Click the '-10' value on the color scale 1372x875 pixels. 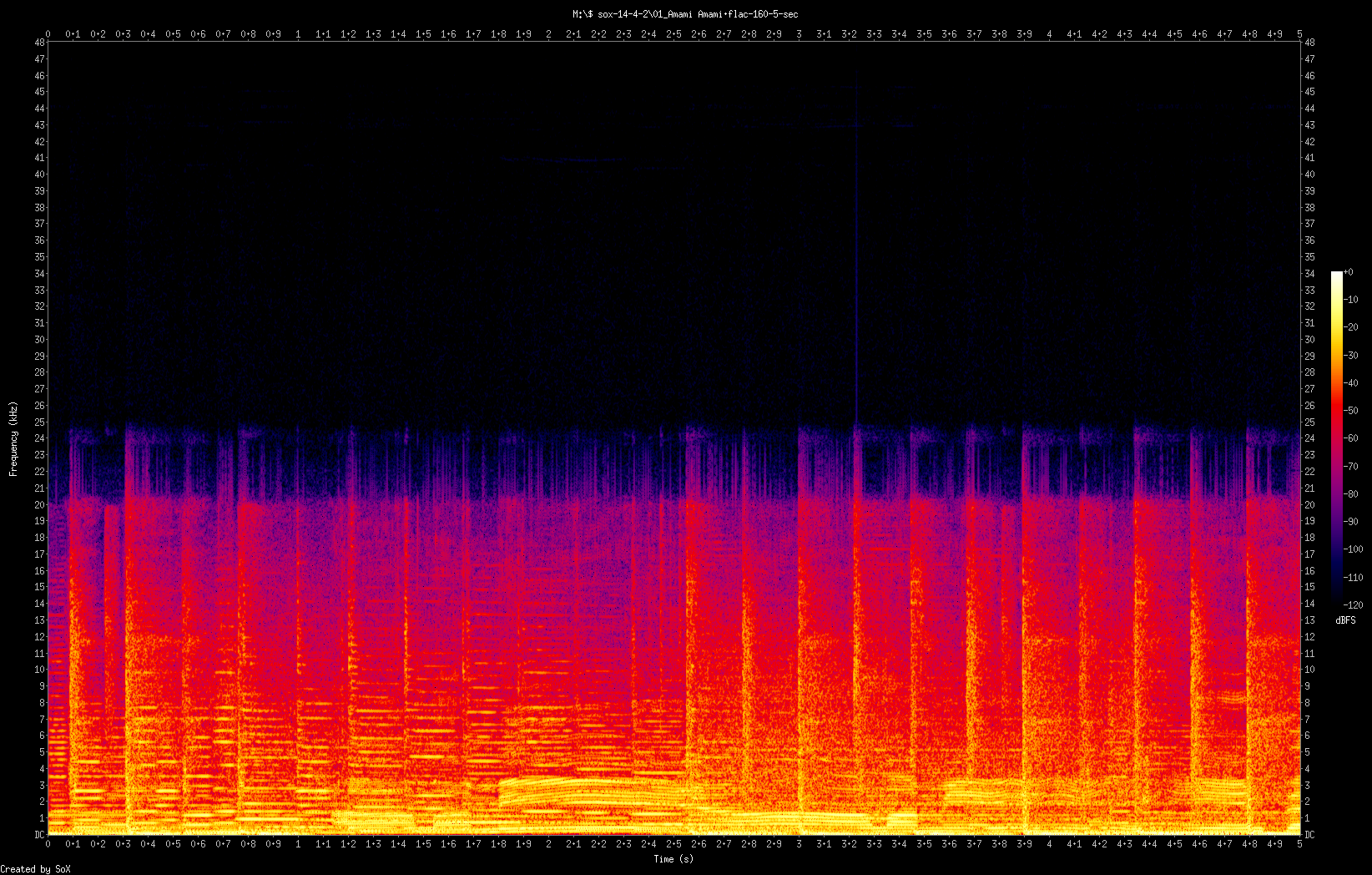tap(1352, 300)
